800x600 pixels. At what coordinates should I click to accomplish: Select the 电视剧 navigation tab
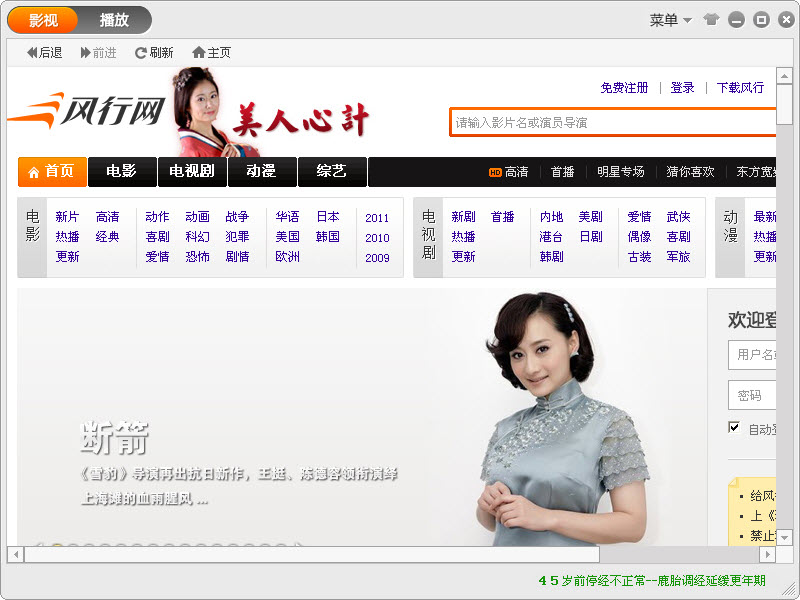pyautogui.click(x=192, y=171)
